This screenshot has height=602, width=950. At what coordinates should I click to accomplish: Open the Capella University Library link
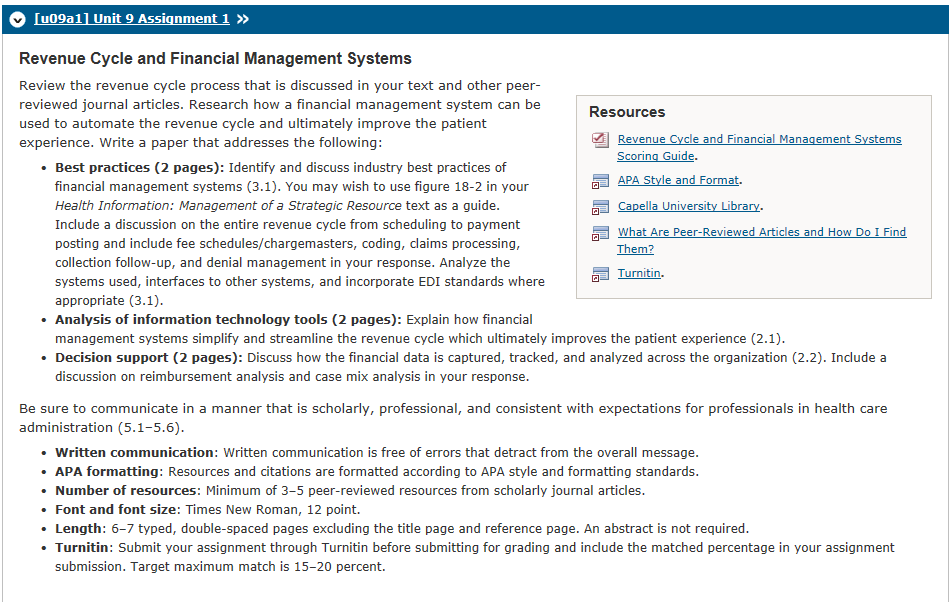pyautogui.click(x=689, y=206)
